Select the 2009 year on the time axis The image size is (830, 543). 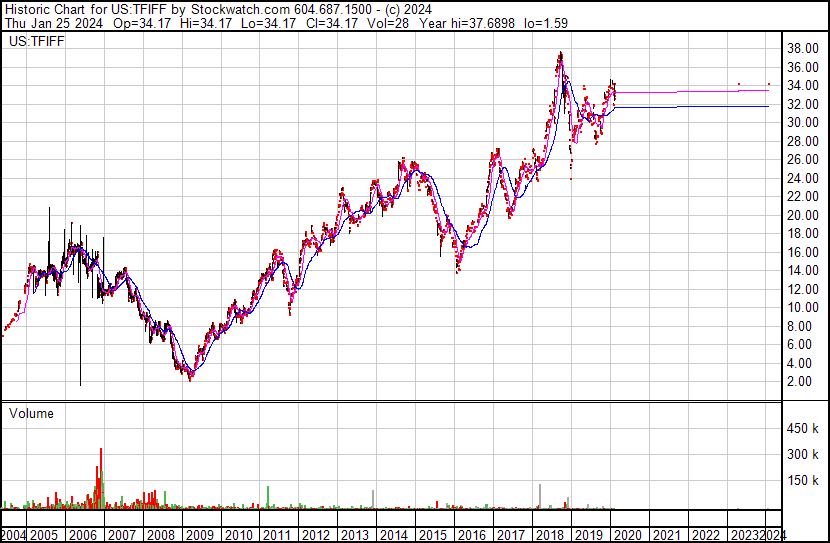[x=198, y=534]
